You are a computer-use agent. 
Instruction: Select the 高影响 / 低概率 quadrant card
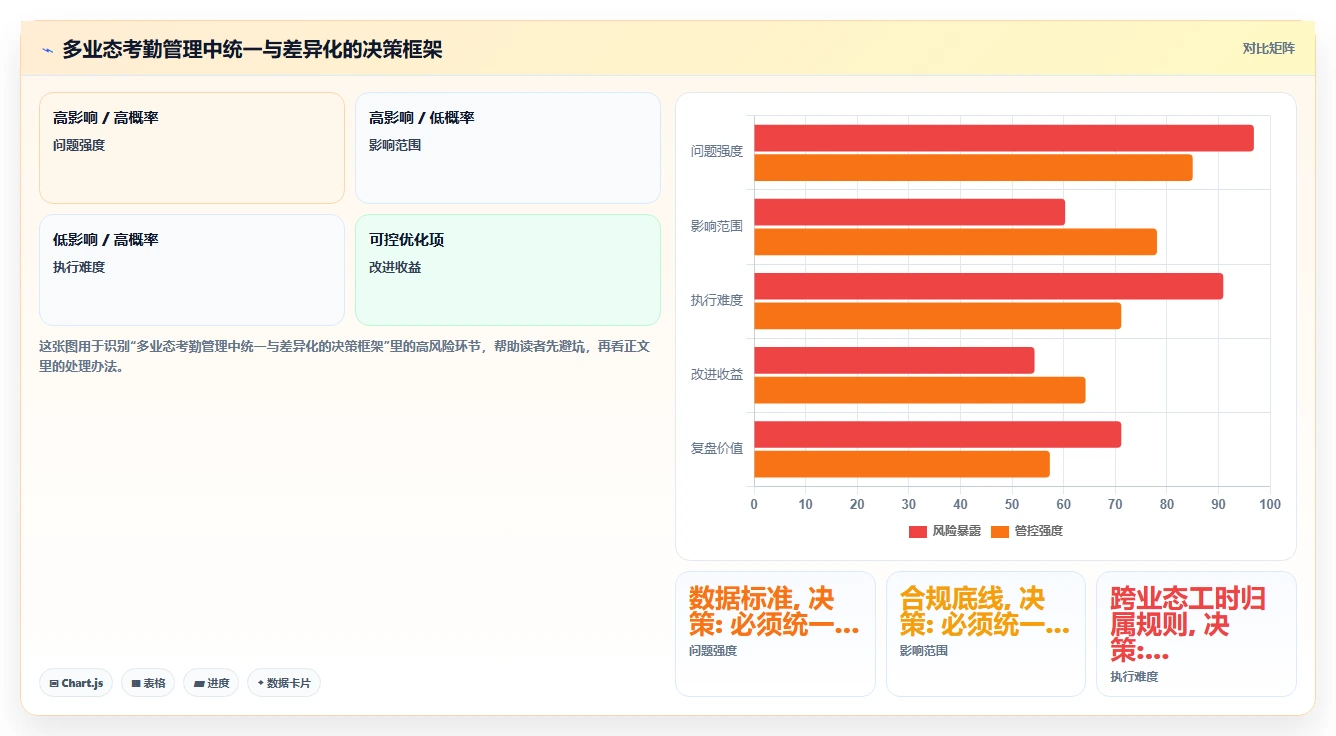pyautogui.click(x=508, y=148)
